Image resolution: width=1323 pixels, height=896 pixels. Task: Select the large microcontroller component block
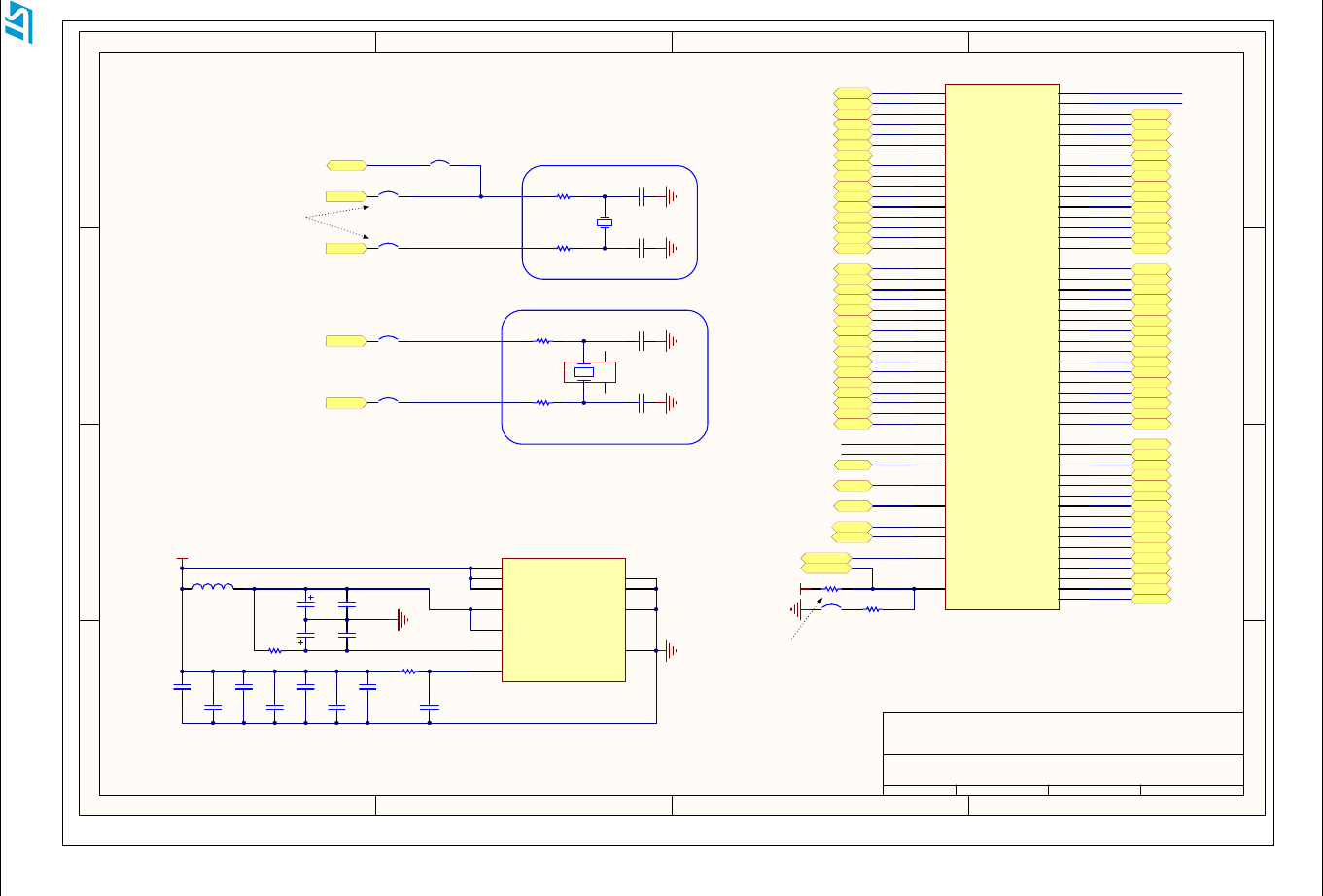(x=1001, y=347)
